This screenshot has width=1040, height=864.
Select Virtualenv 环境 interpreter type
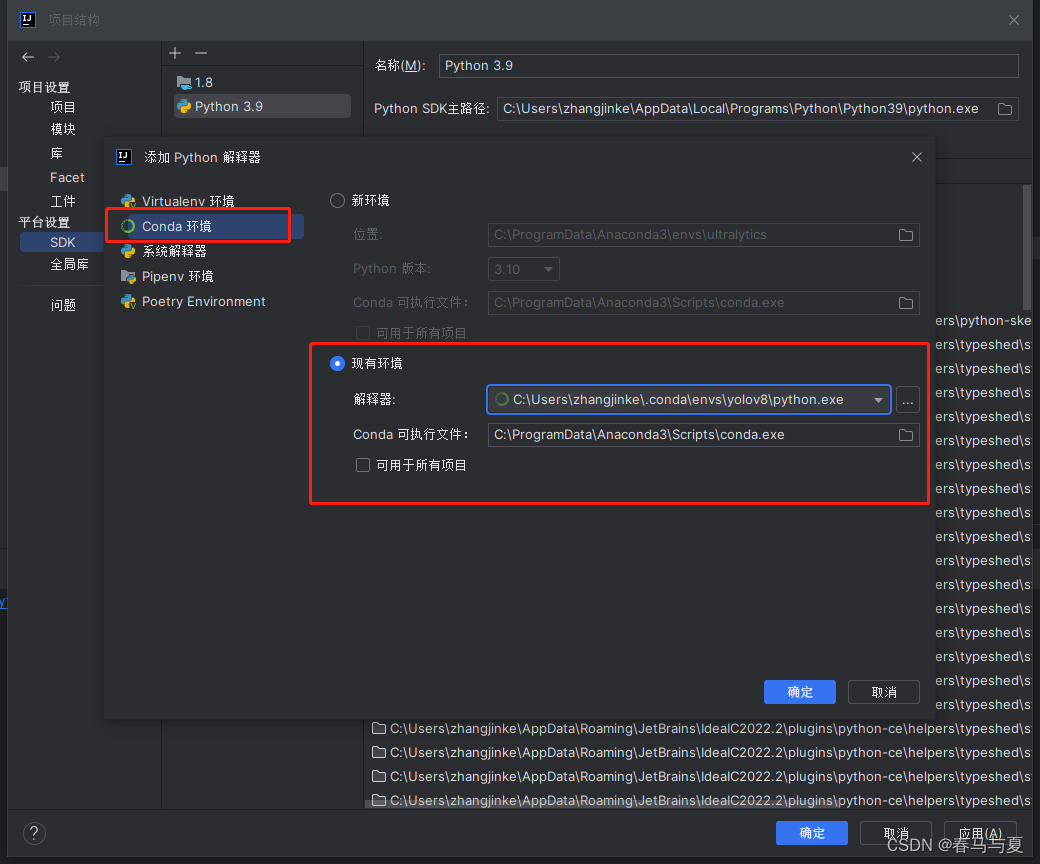(x=177, y=201)
